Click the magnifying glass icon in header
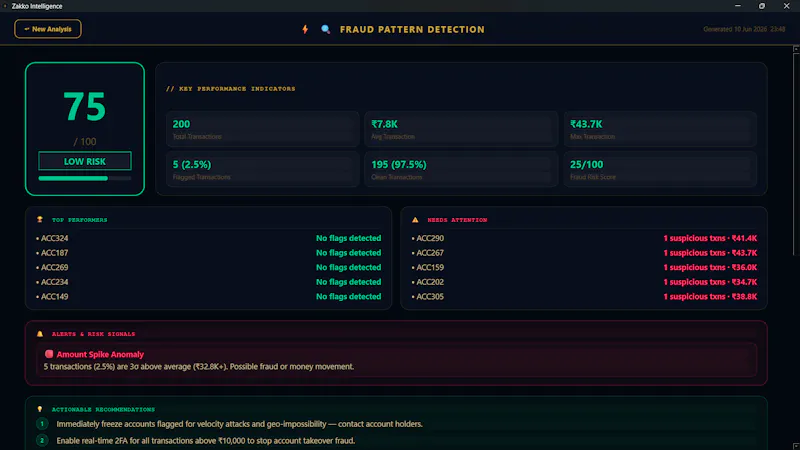Image resolution: width=800 pixels, height=450 pixels. point(326,30)
